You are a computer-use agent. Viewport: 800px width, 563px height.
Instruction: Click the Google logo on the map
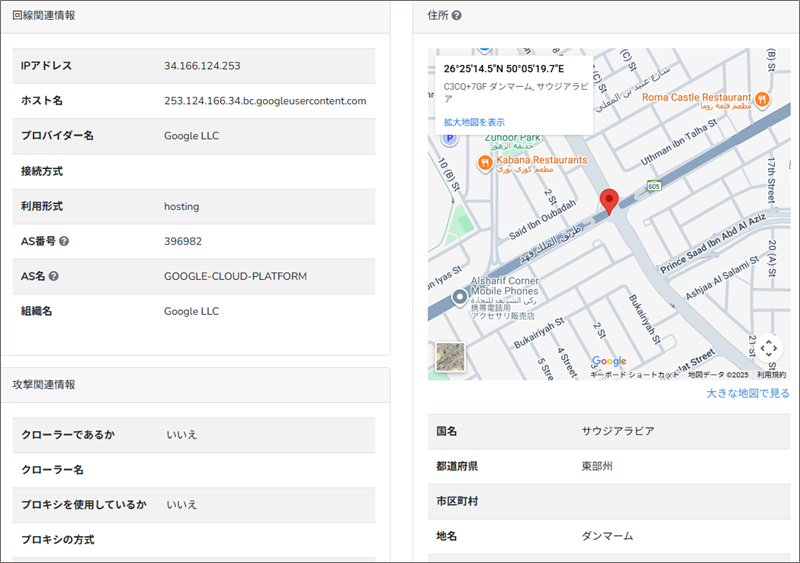[x=609, y=361]
